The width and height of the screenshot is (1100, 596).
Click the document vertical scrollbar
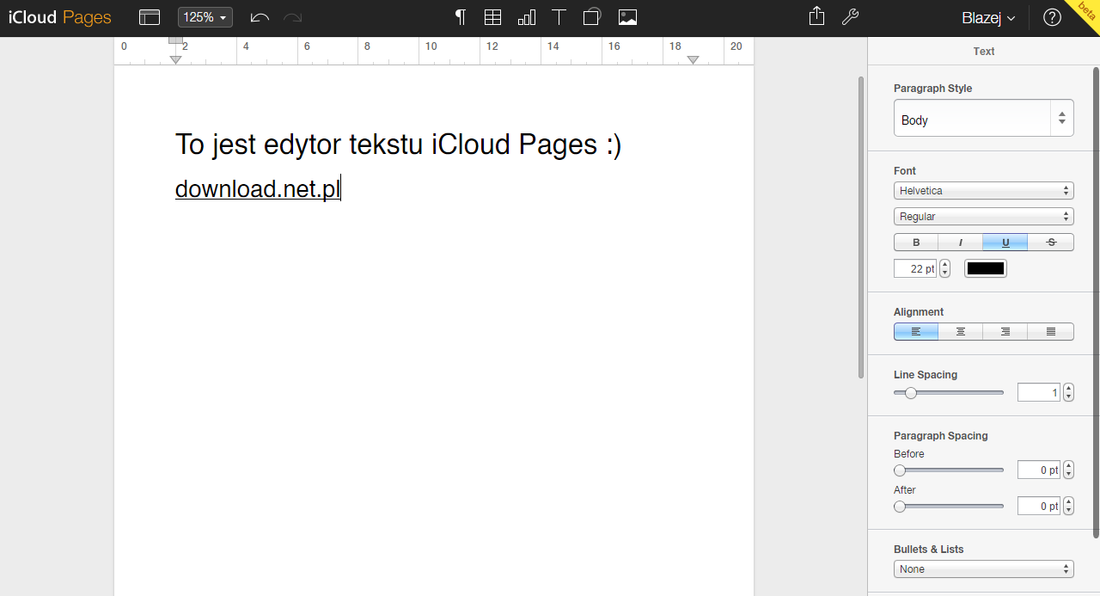tap(861, 228)
